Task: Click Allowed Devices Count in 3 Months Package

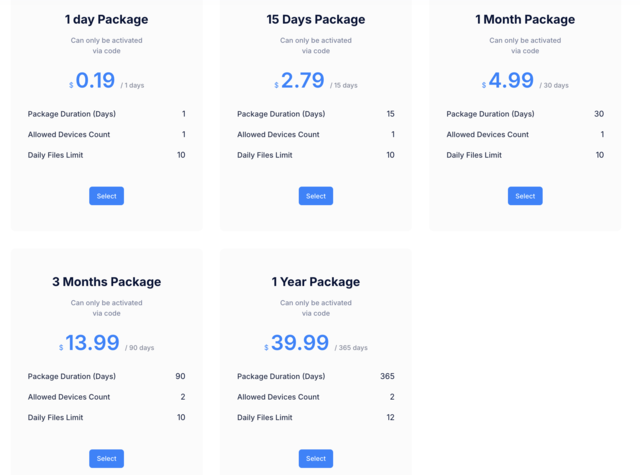Action: coord(69,397)
